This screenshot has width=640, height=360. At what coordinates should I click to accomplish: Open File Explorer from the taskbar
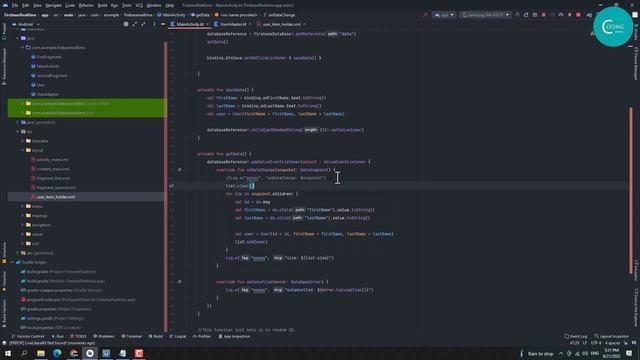click(41, 353)
